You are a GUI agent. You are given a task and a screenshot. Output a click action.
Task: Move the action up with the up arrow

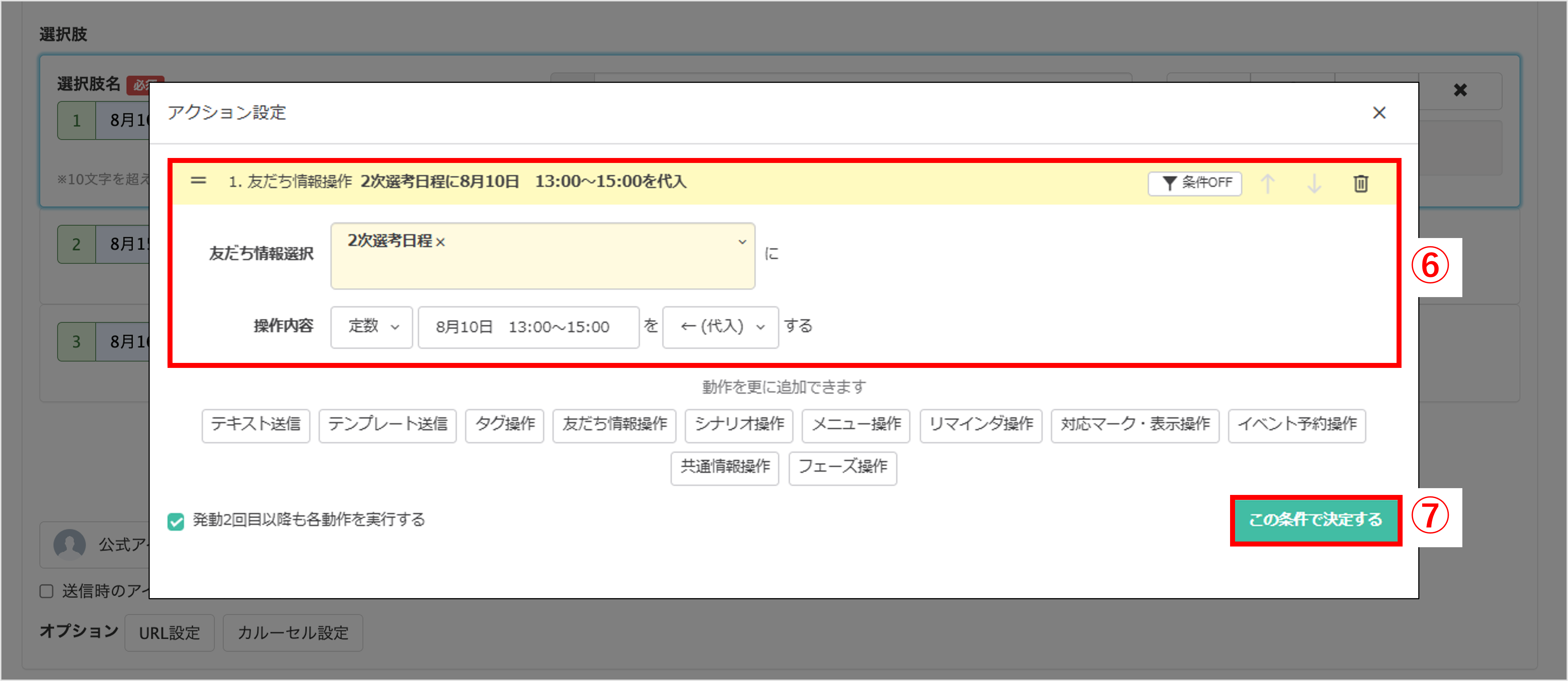point(1268,183)
